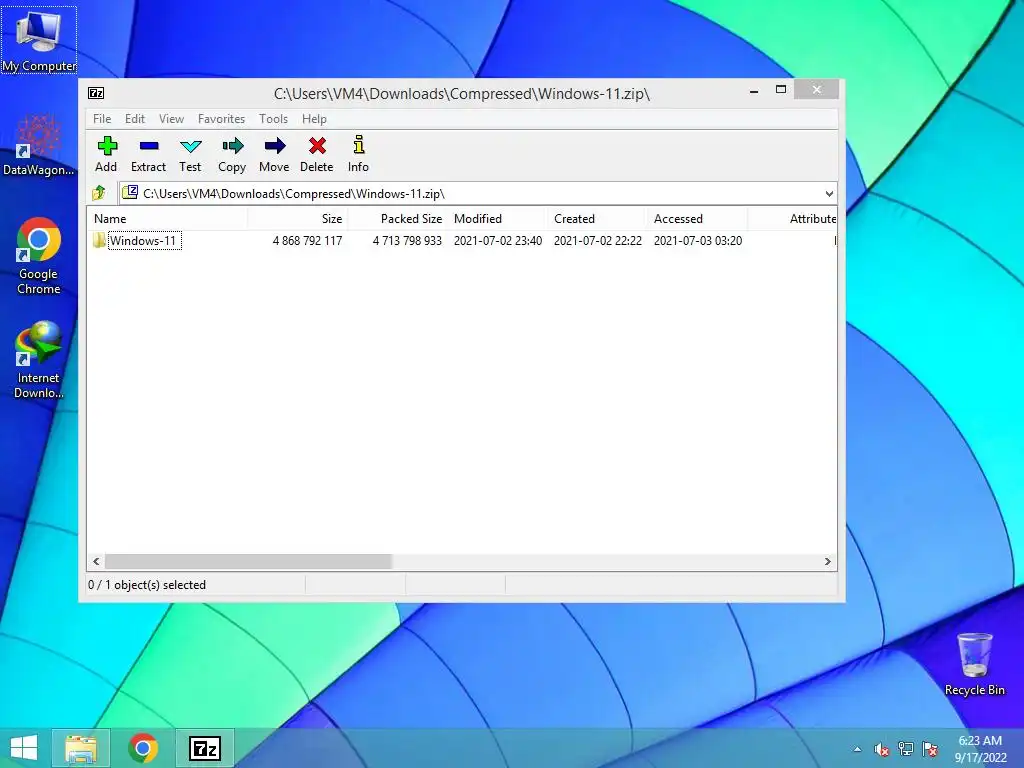Open the Tools menu
The width and height of the screenshot is (1024, 768).
(x=273, y=119)
